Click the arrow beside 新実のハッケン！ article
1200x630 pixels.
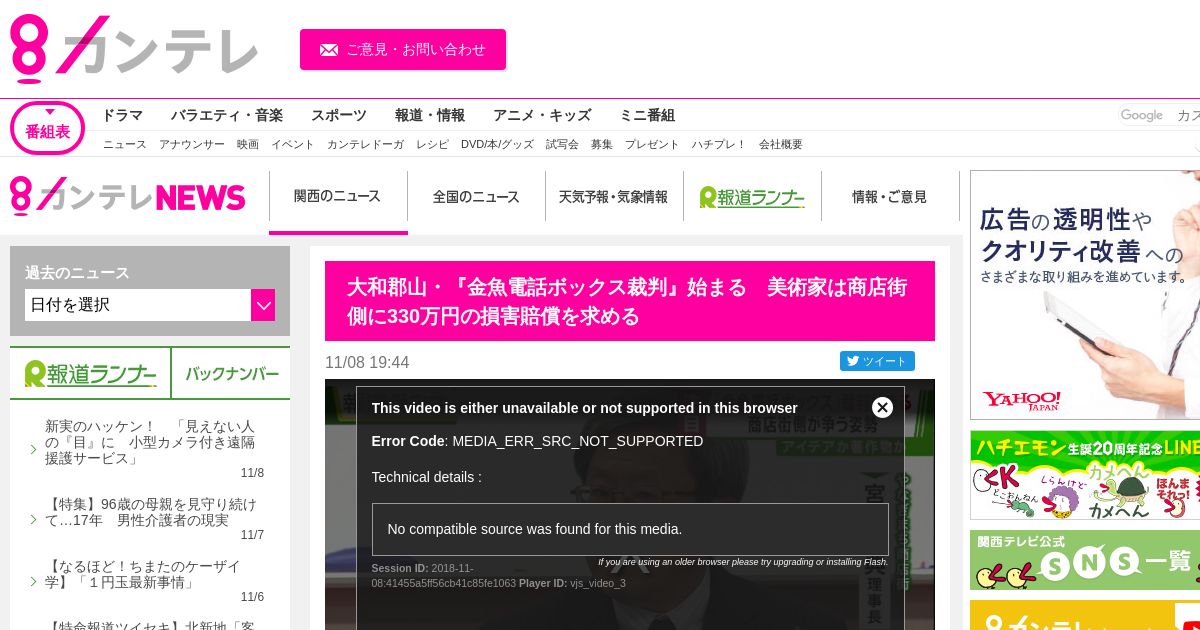tap(33, 450)
